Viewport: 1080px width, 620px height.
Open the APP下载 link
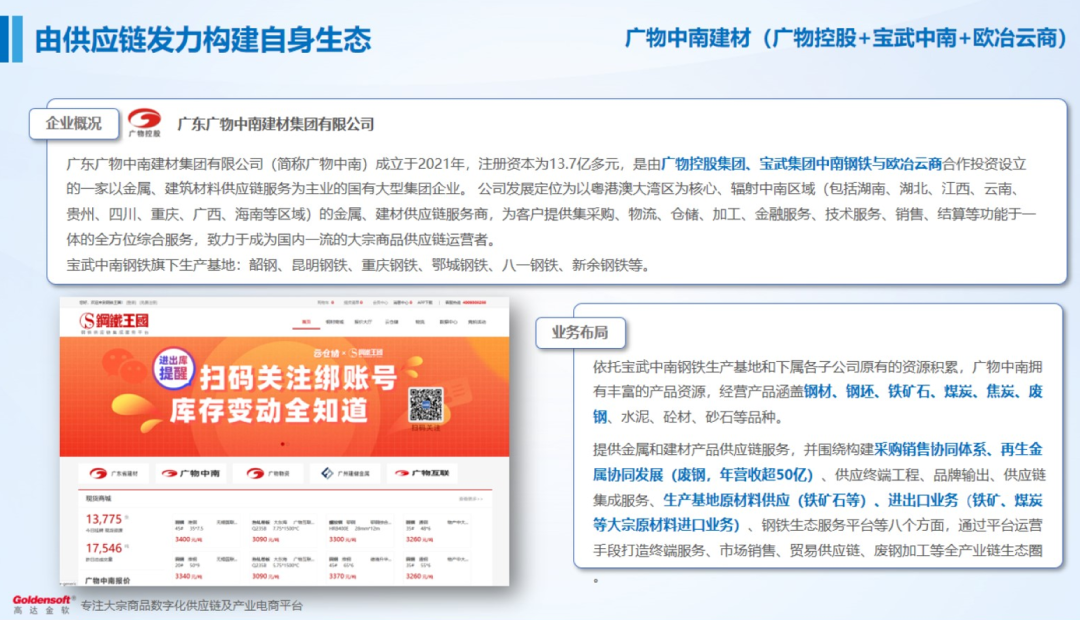(x=425, y=303)
